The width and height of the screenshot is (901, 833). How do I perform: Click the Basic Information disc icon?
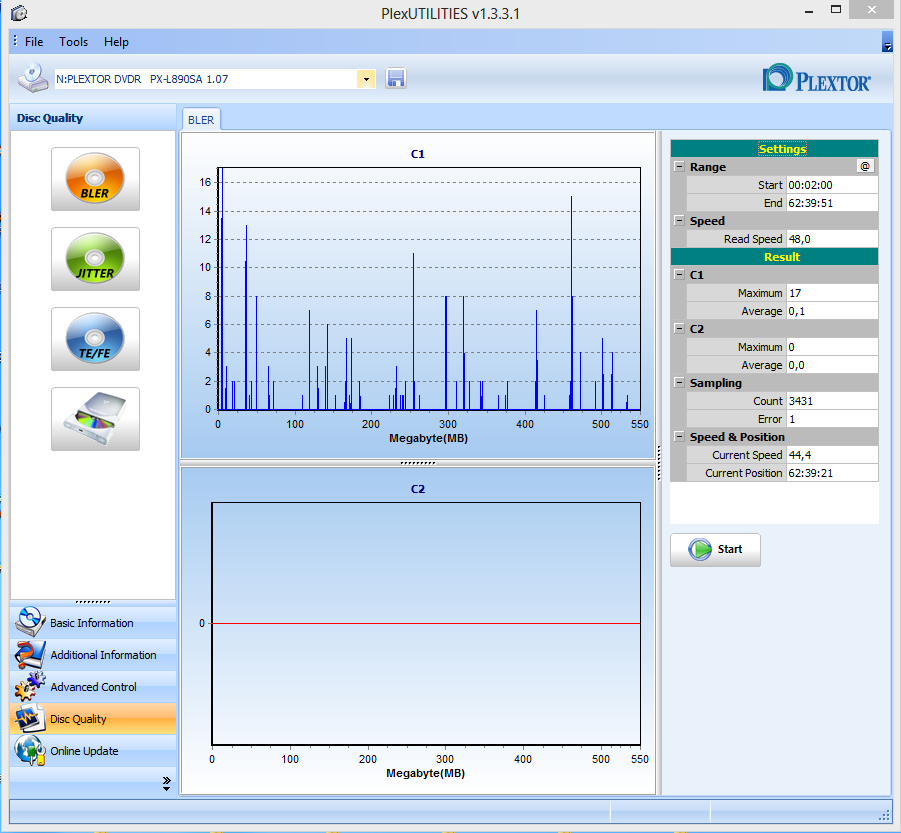[x=30, y=622]
